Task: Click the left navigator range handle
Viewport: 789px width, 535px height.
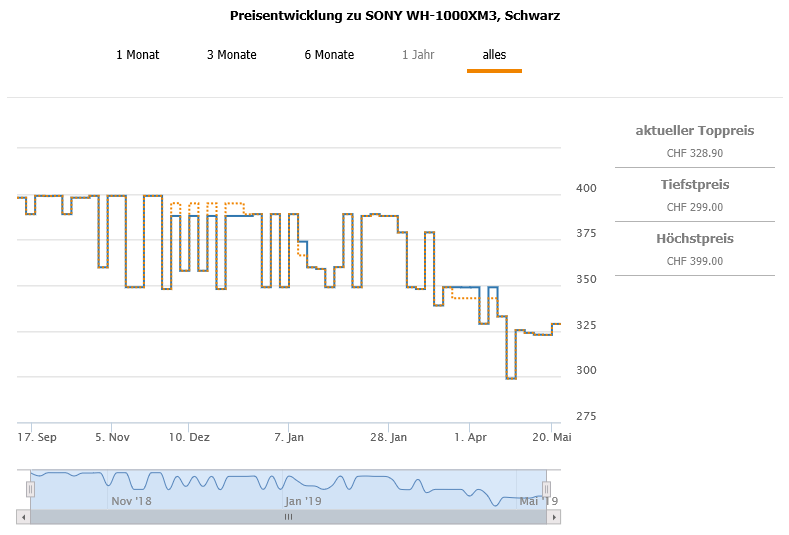Action: (x=30, y=489)
